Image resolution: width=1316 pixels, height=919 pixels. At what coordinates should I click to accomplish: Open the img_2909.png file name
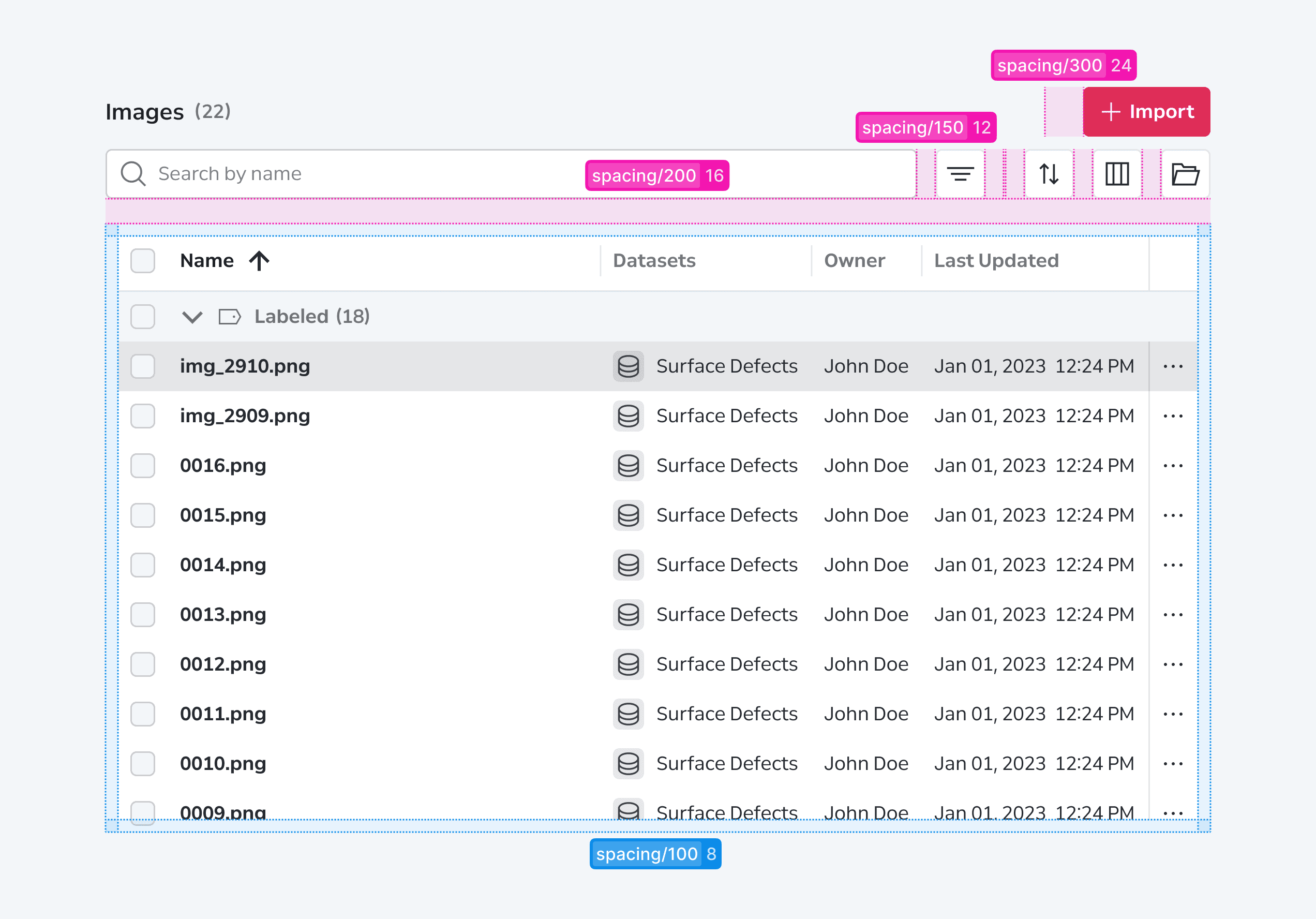point(245,416)
